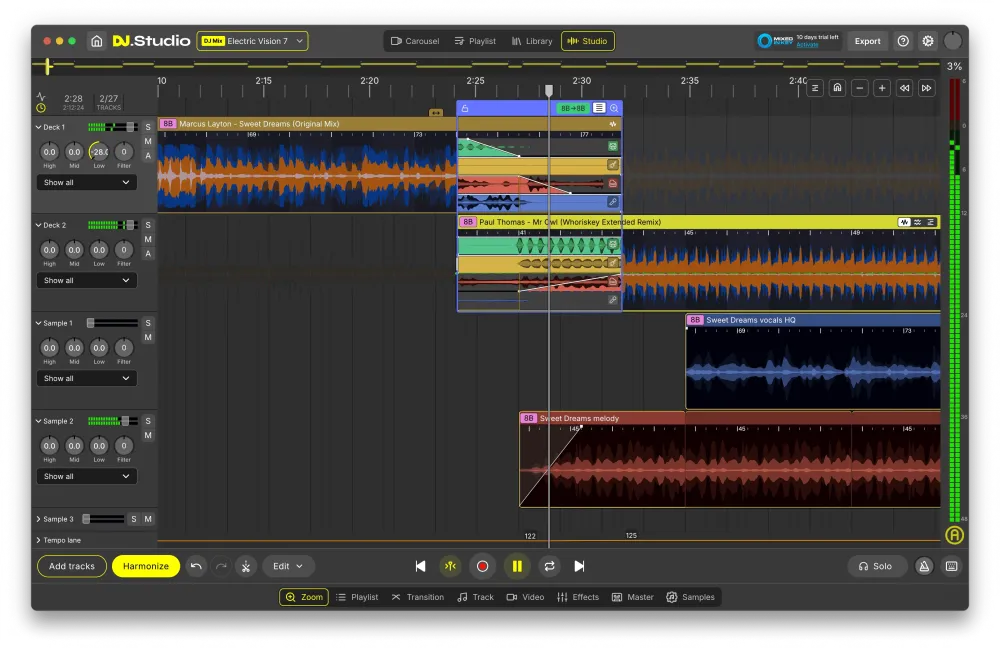Image resolution: width=1000 pixels, height=648 pixels.
Task: Open Transition tab in bottom bar
Action: pos(418,597)
